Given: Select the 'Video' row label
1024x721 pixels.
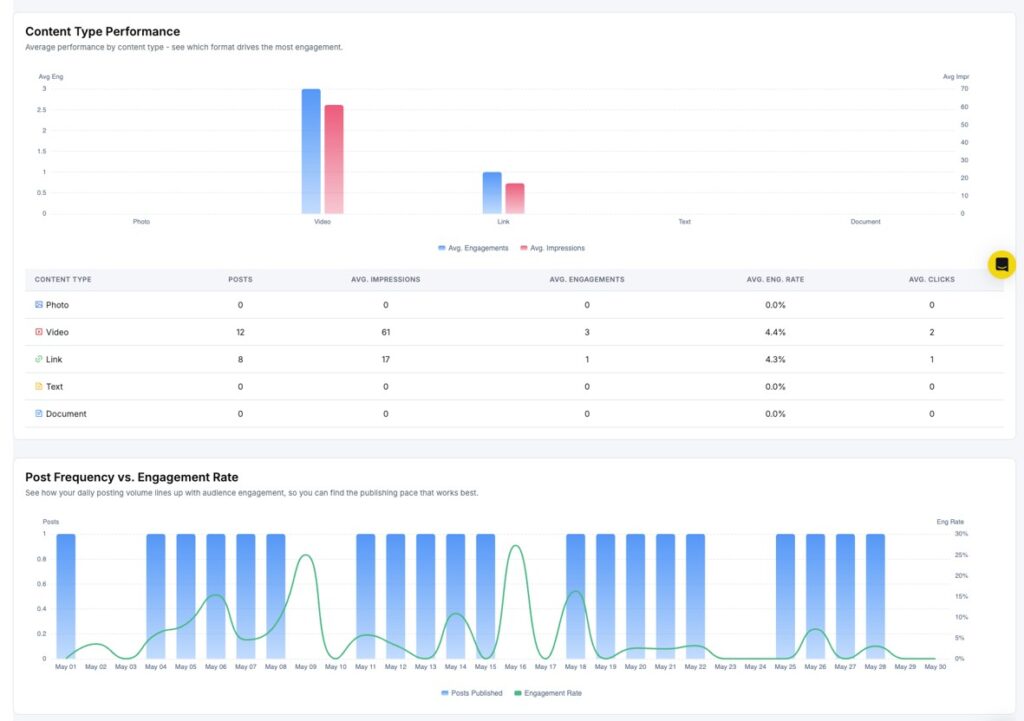Looking at the screenshot, I should (x=57, y=332).
